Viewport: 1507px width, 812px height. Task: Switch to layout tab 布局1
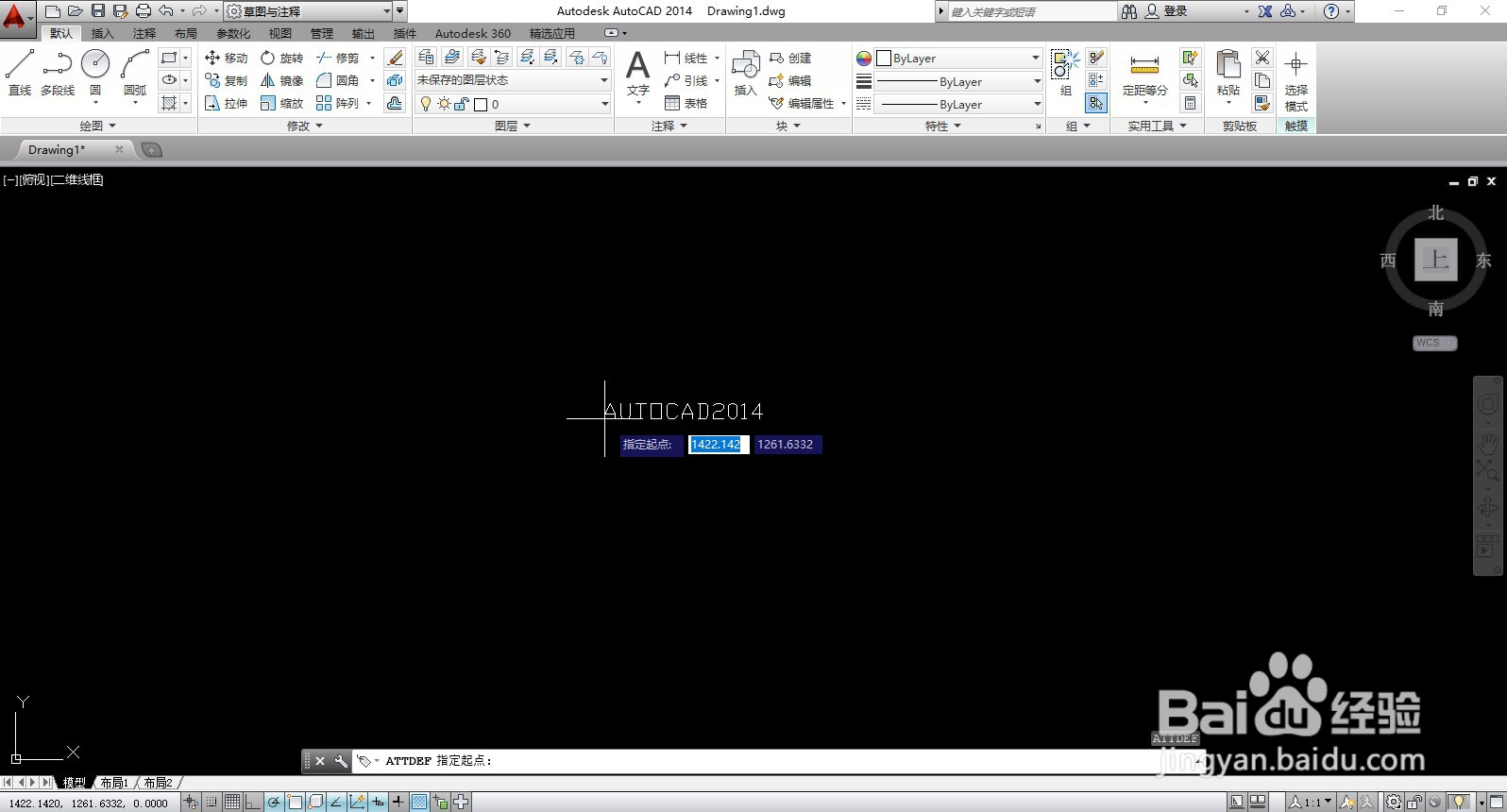(x=114, y=783)
